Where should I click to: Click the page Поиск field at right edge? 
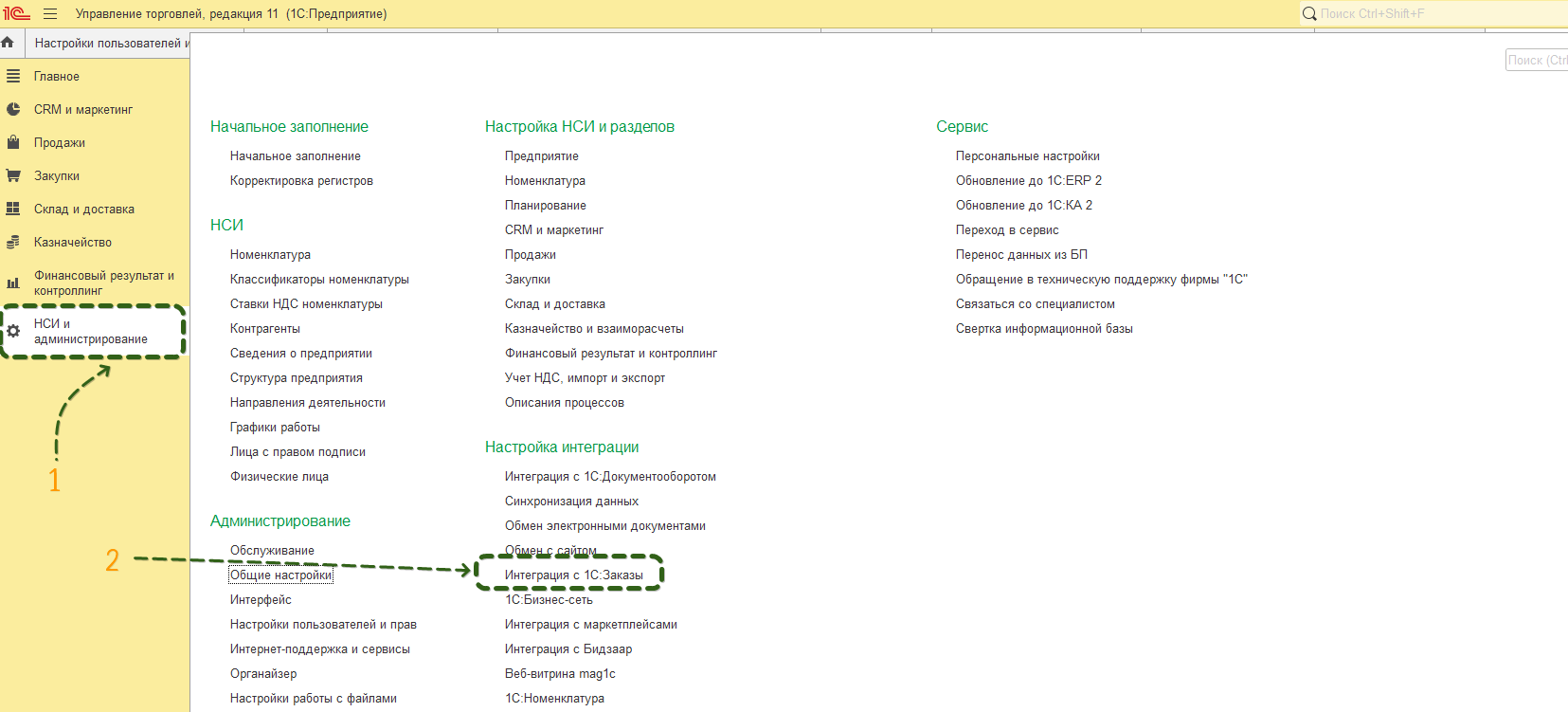click(x=1537, y=60)
